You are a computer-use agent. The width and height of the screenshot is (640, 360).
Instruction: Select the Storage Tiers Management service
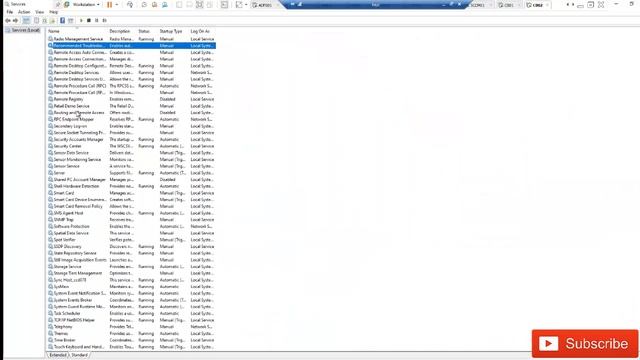131,273
